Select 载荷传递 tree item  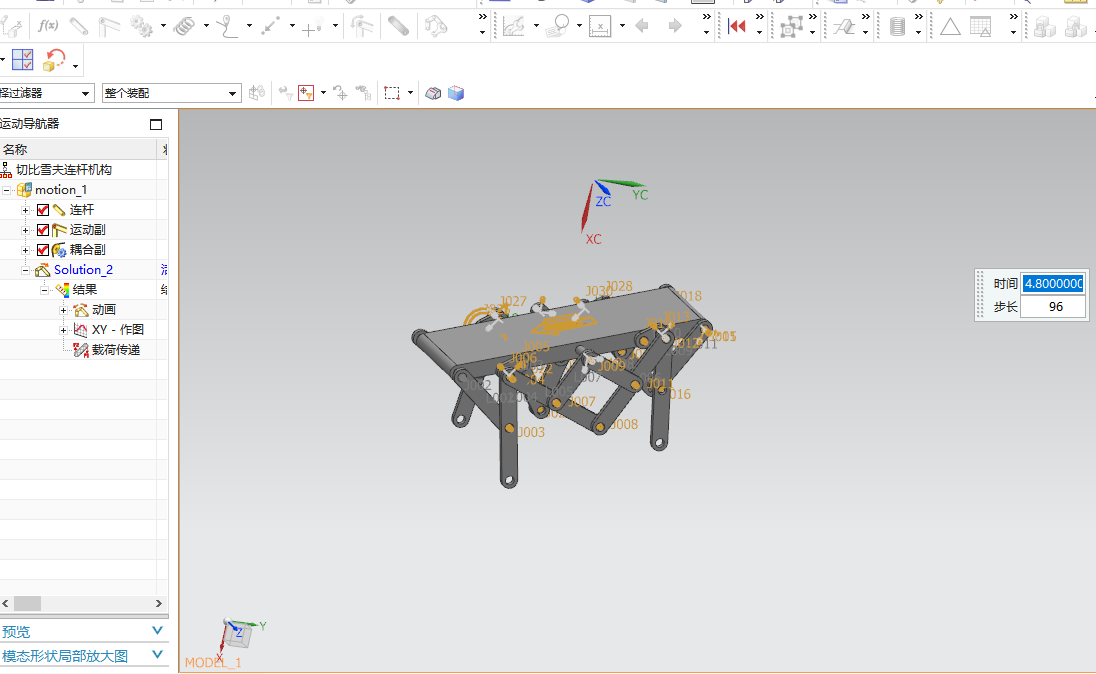tap(116, 350)
